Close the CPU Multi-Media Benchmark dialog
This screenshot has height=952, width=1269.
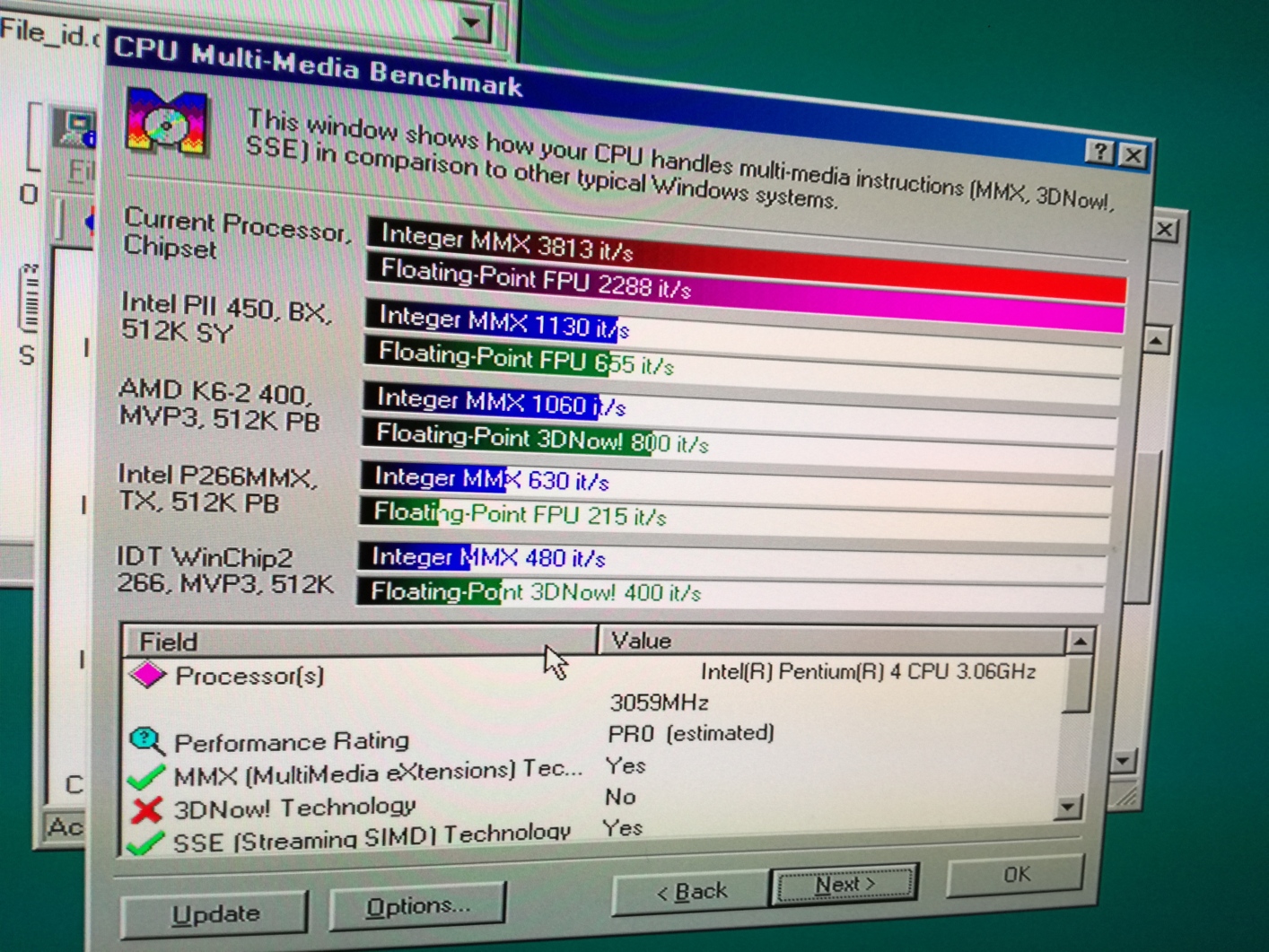(x=1133, y=155)
